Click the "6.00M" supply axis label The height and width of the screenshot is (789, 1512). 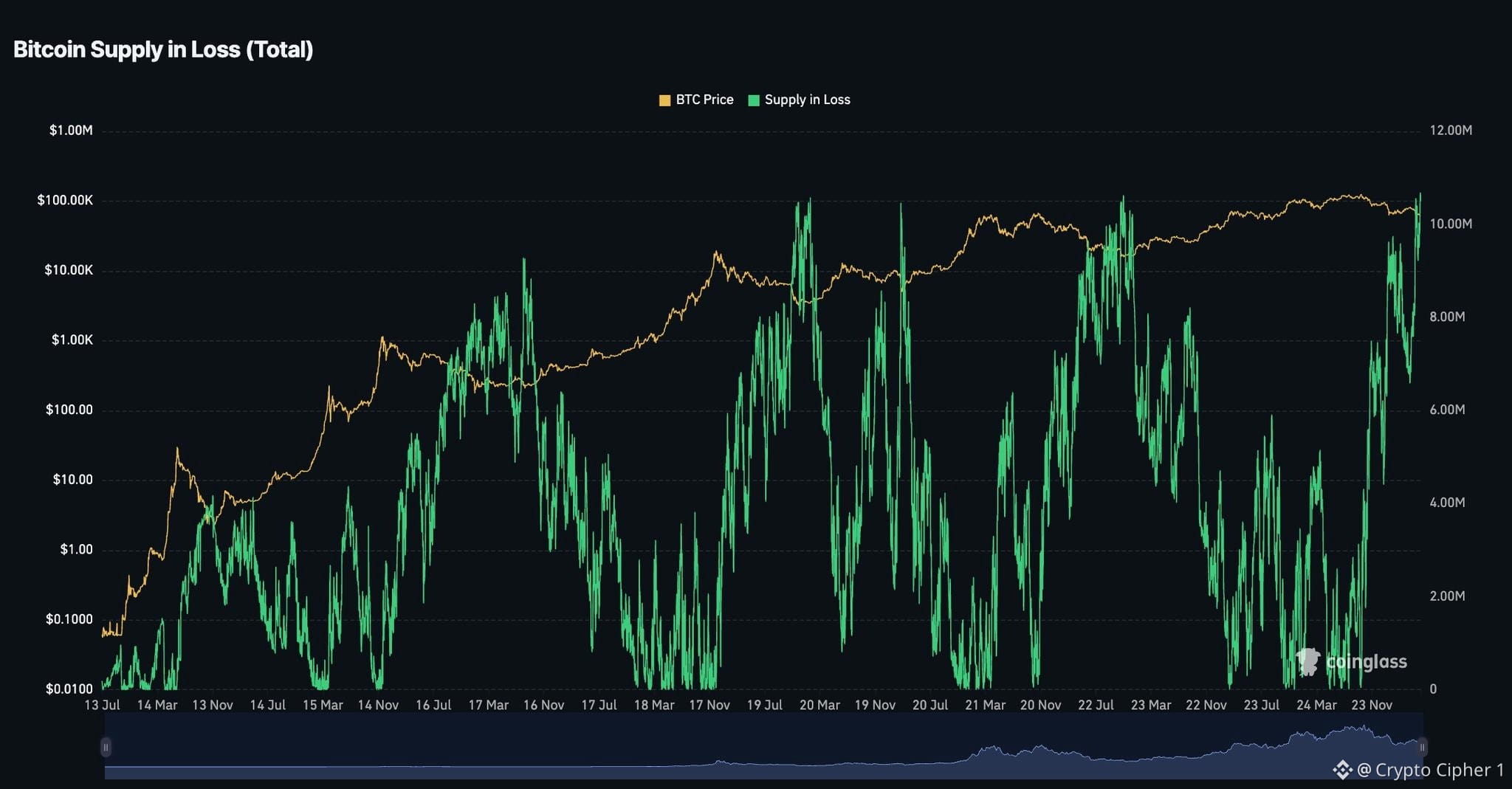point(1447,410)
